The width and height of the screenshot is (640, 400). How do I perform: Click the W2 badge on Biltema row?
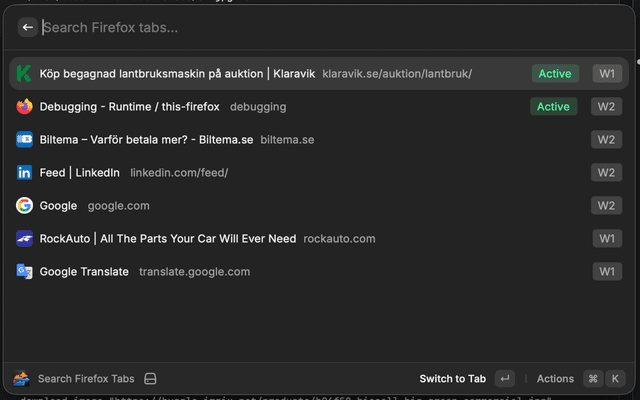(607, 140)
